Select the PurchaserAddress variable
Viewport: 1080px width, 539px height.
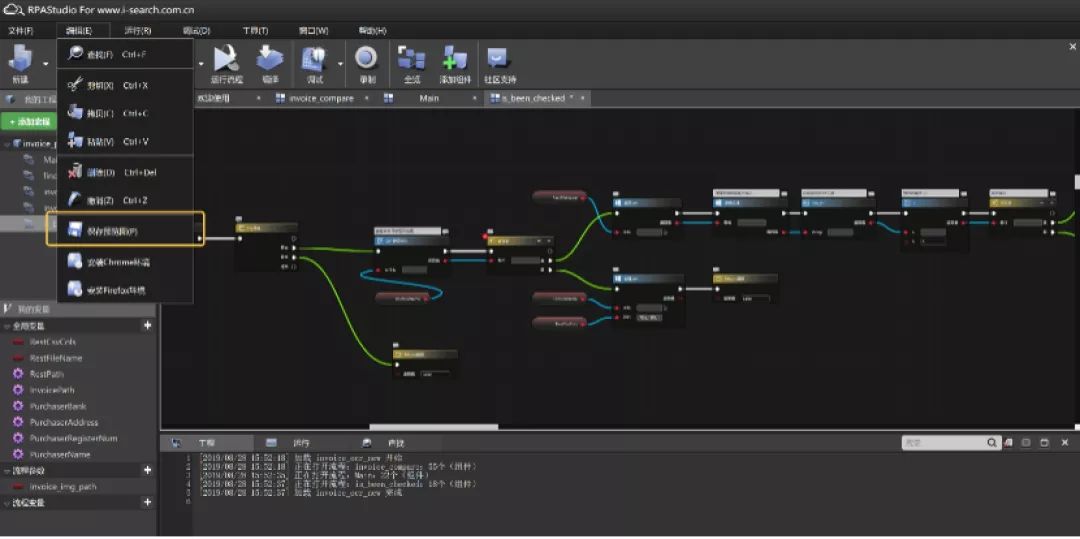click(x=64, y=422)
